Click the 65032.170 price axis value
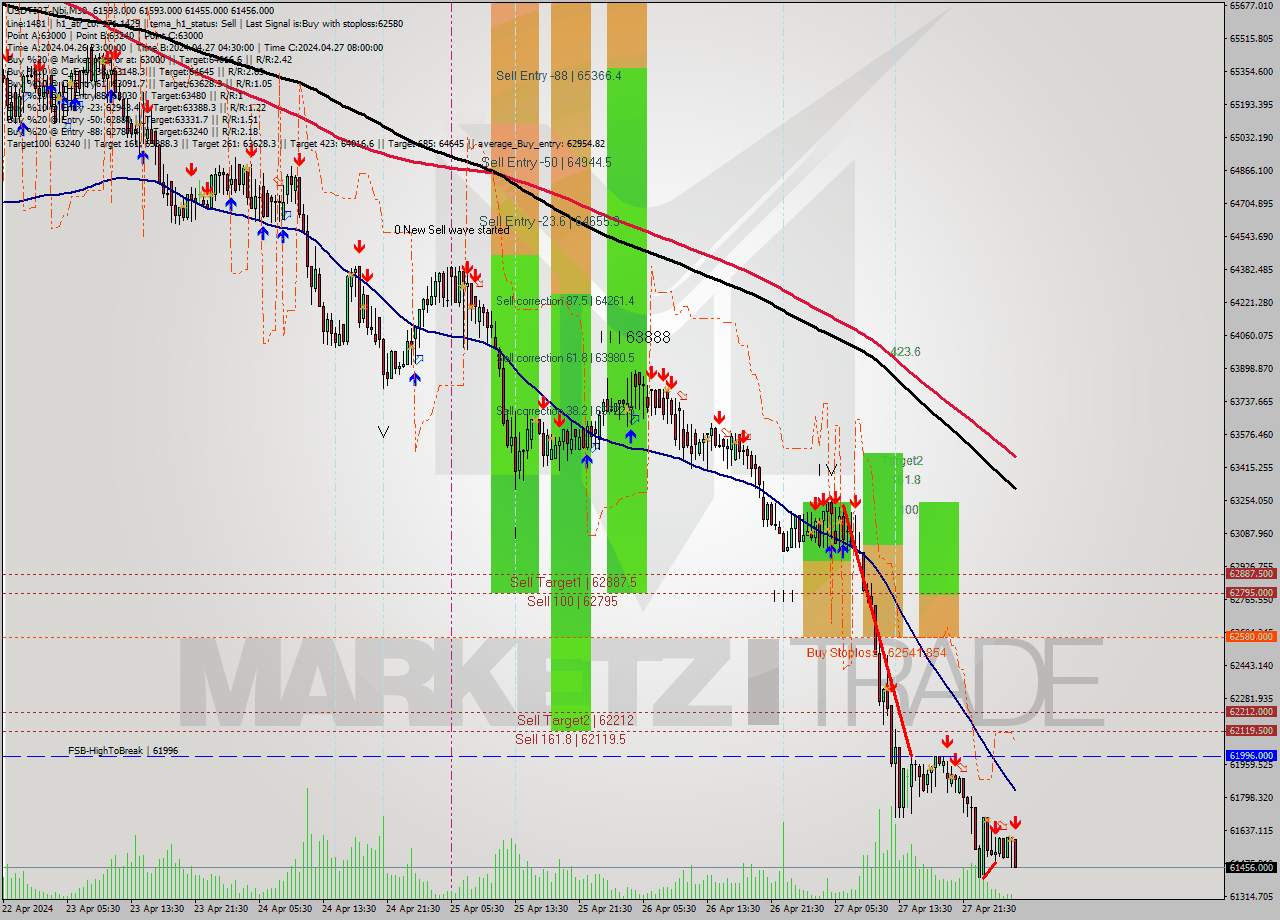 coord(1251,137)
